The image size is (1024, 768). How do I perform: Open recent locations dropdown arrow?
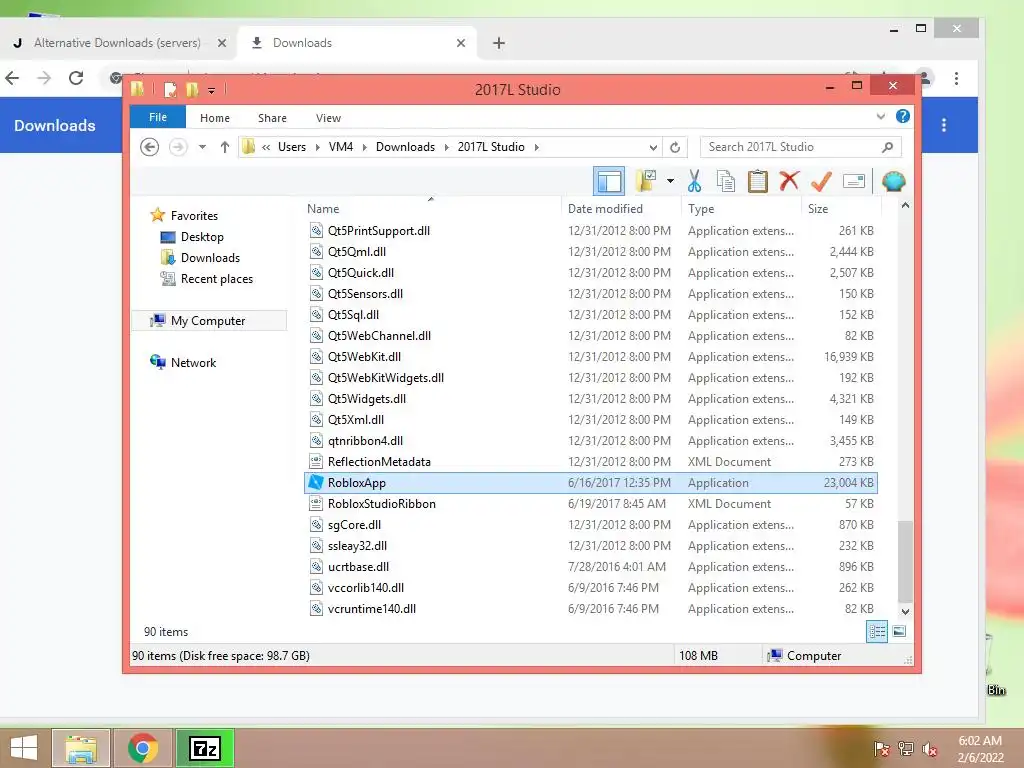[x=202, y=147]
